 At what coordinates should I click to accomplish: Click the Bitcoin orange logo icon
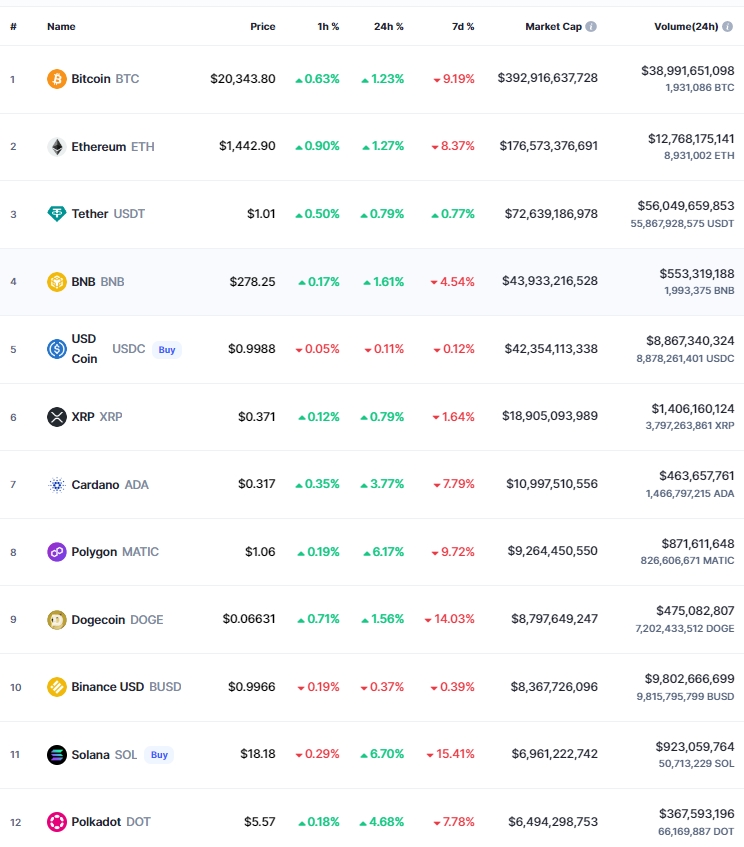(x=57, y=79)
